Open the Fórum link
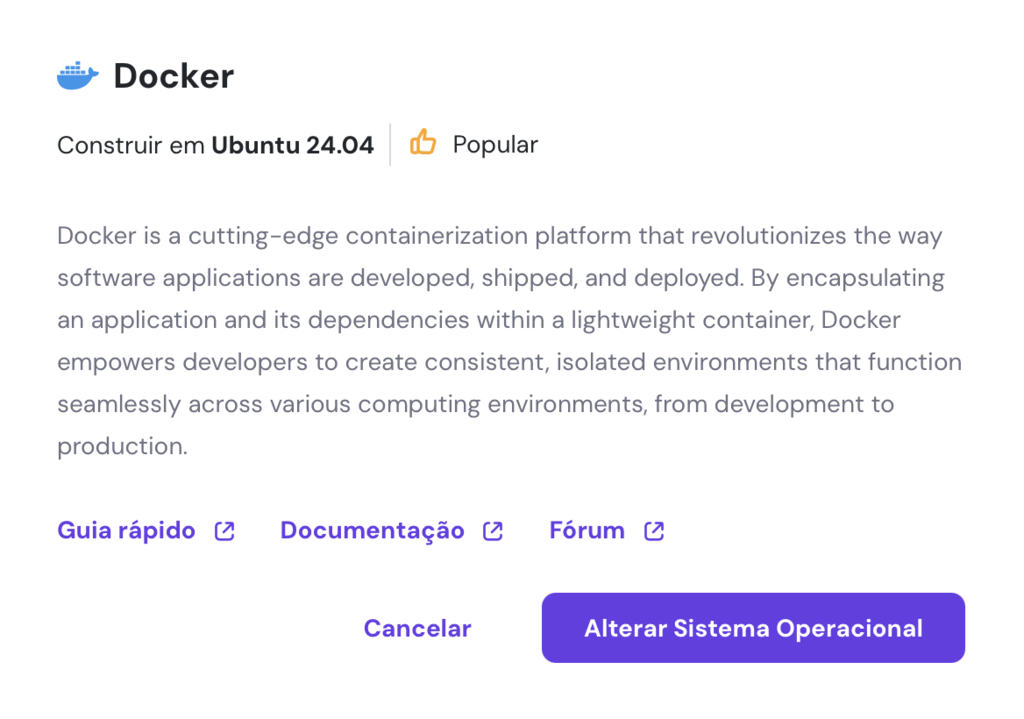The height and width of the screenshot is (719, 1024). [586, 530]
